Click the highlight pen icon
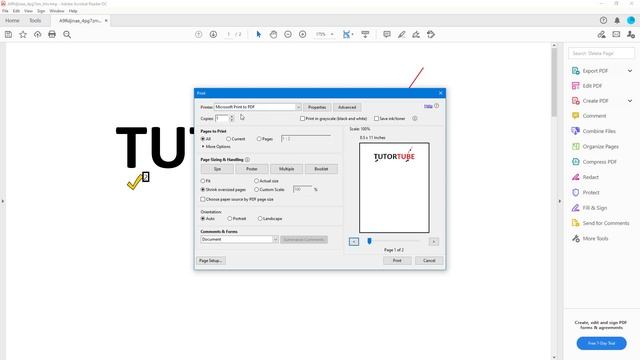 [402, 35]
